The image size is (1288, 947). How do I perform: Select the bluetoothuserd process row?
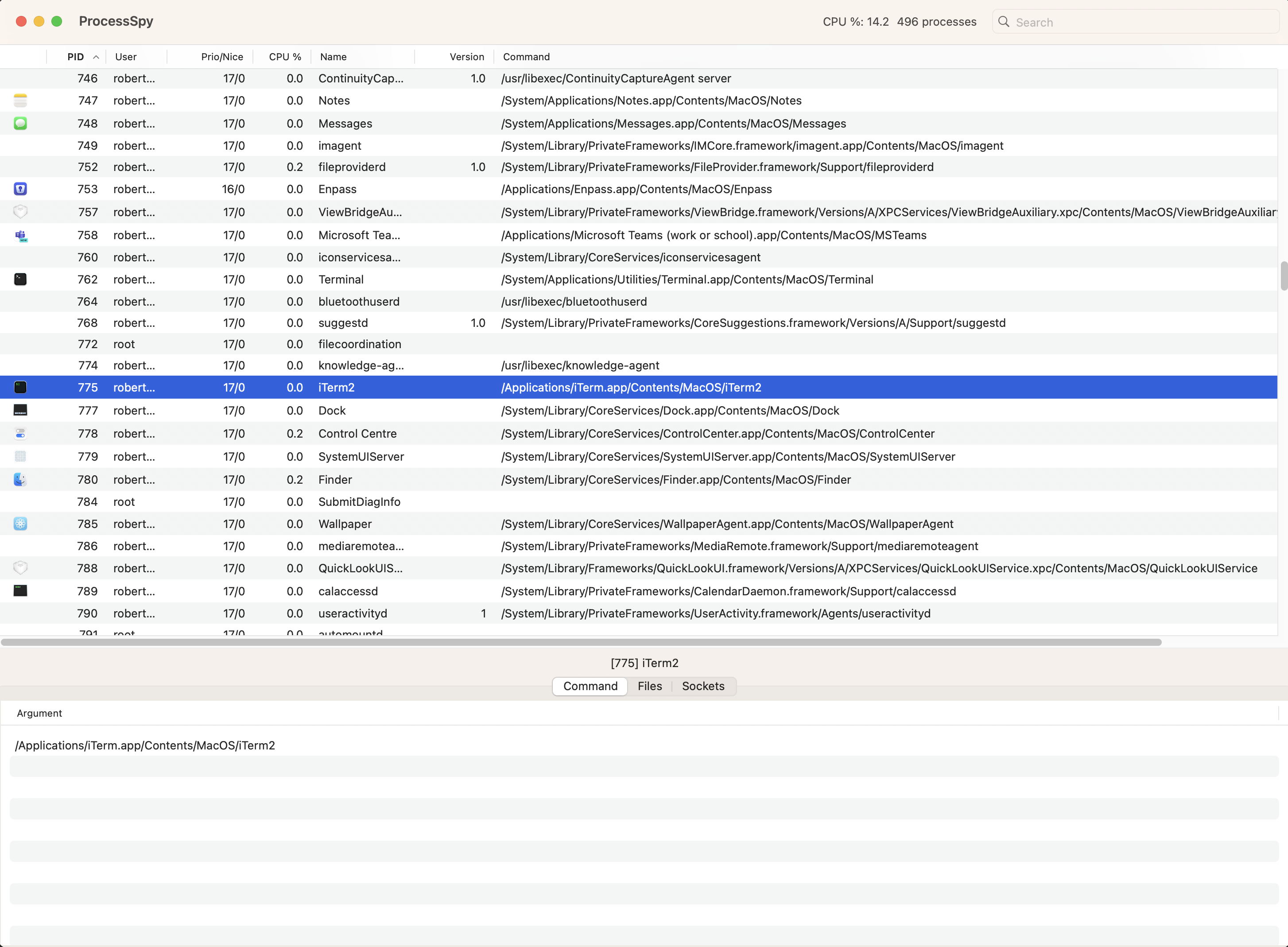(x=639, y=302)
